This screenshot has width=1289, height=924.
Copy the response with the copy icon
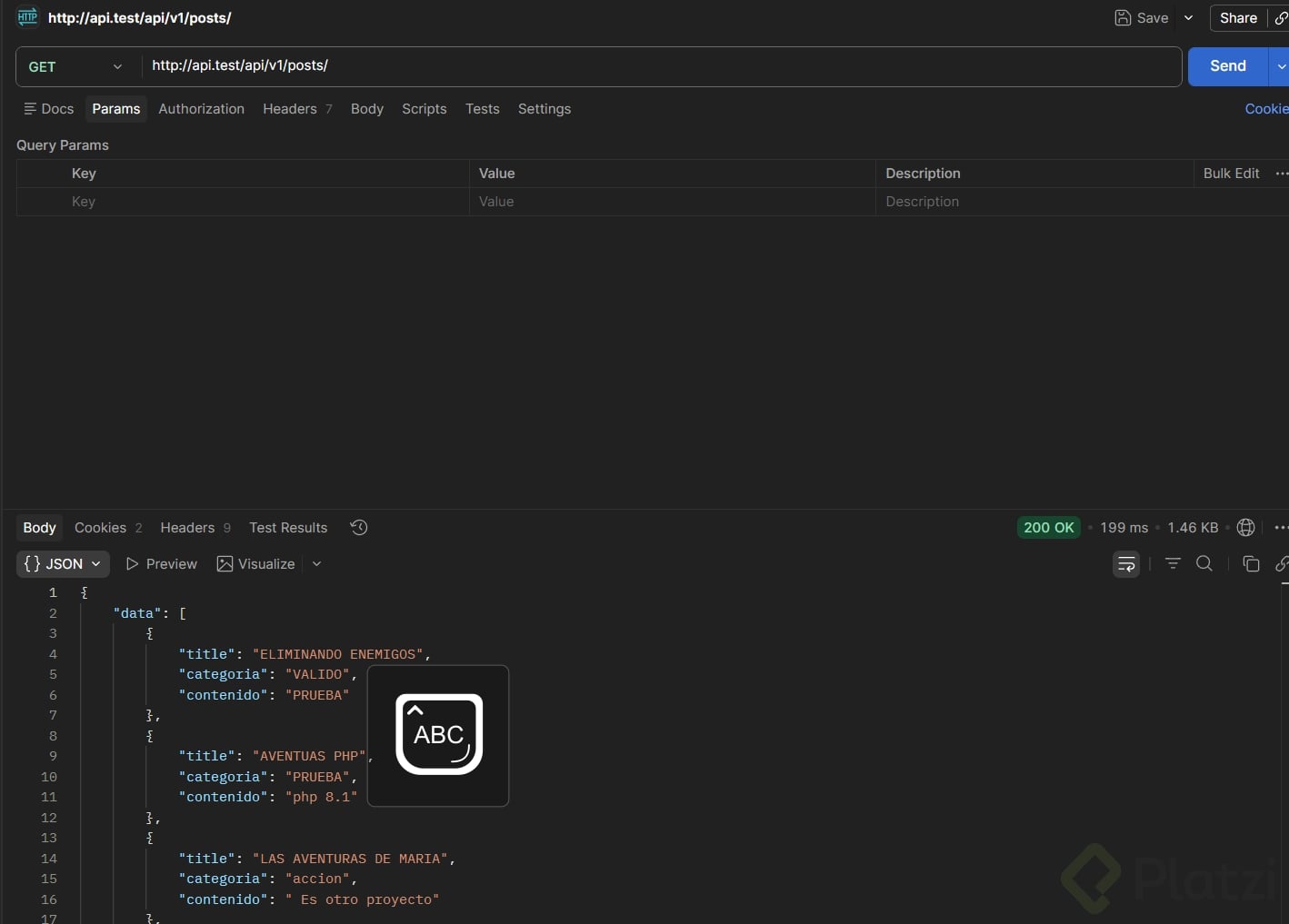1251,564
